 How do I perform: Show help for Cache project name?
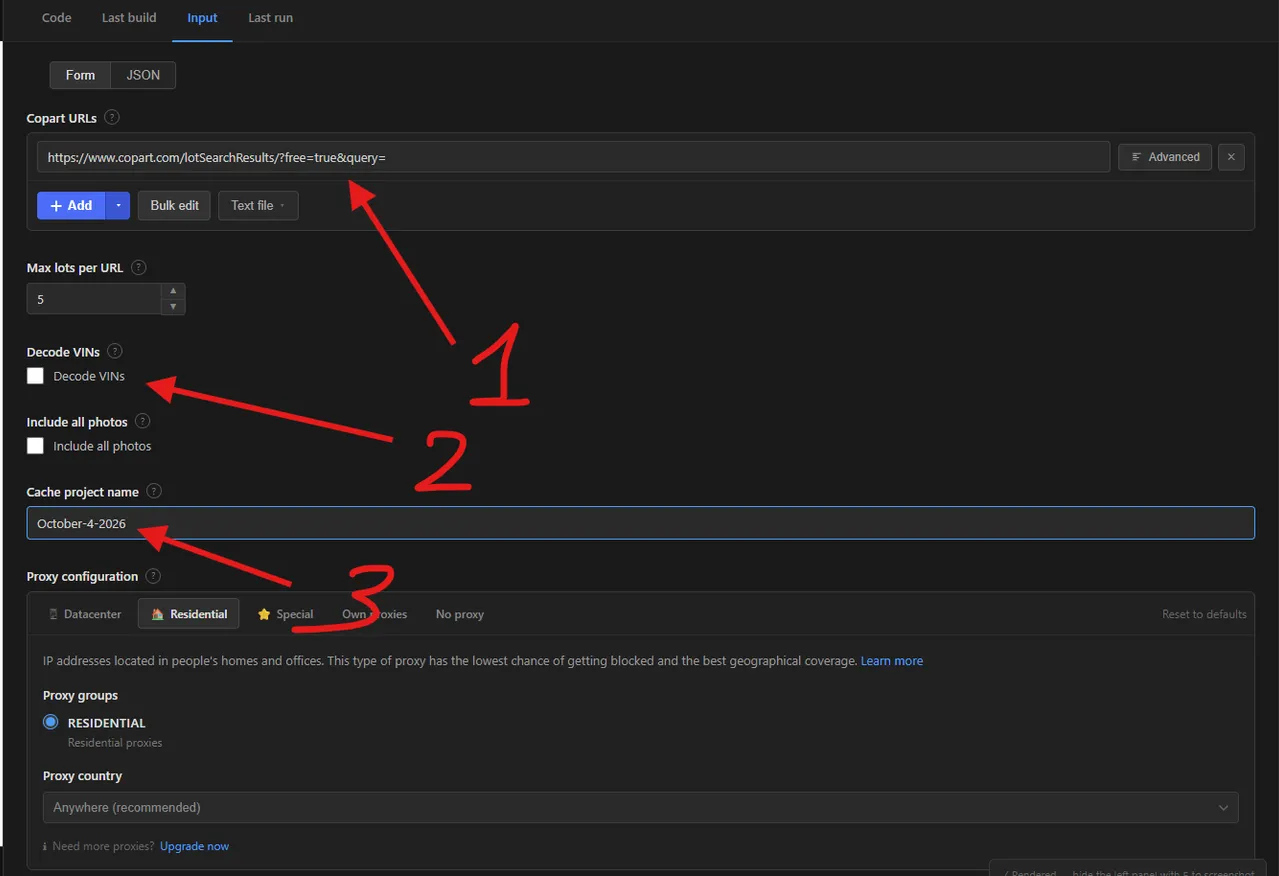tap(154, 491)
